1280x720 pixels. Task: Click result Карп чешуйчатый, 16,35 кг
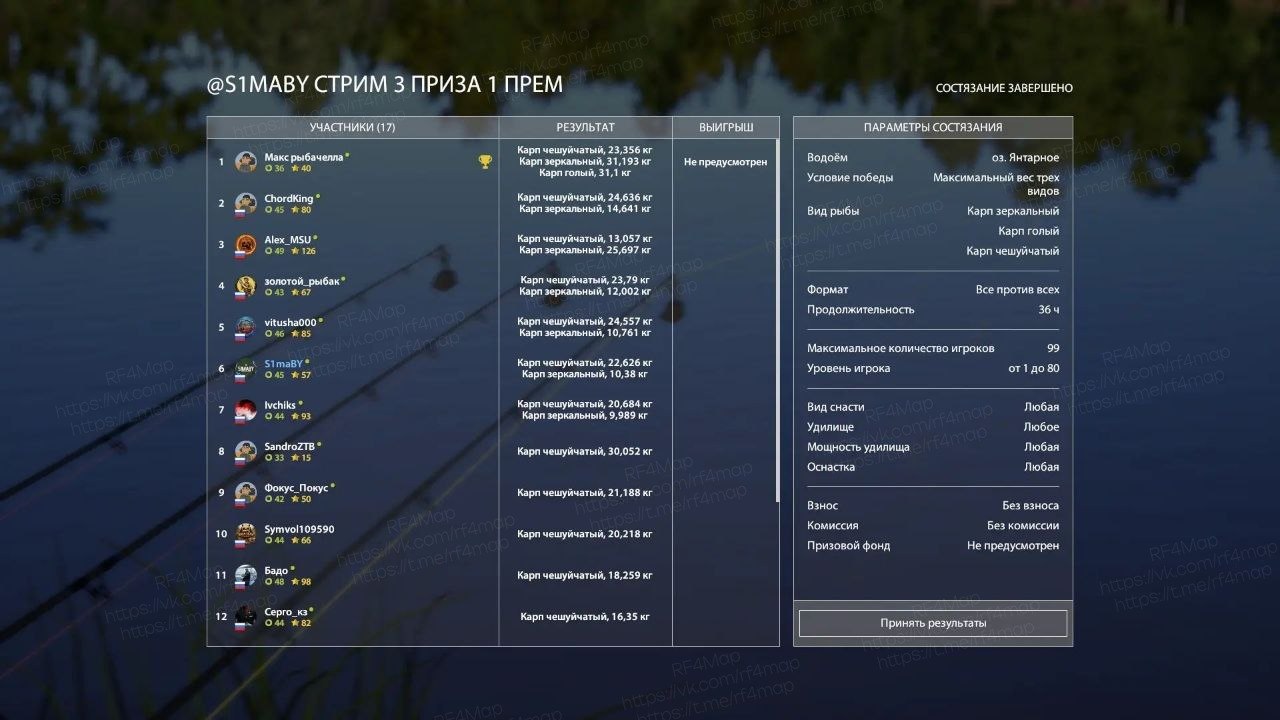pyautogui.click(x=585, y=617)
